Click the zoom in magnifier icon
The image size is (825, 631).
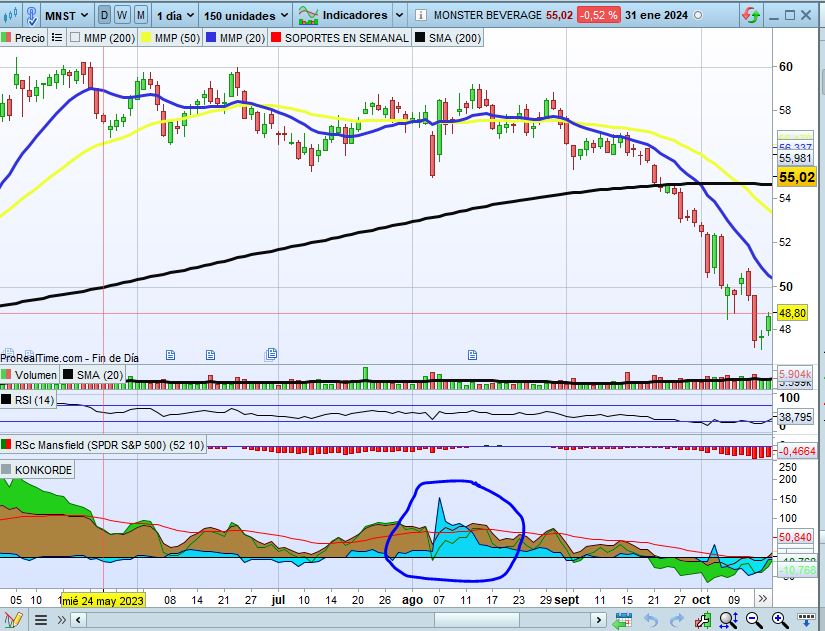point(780,619)
